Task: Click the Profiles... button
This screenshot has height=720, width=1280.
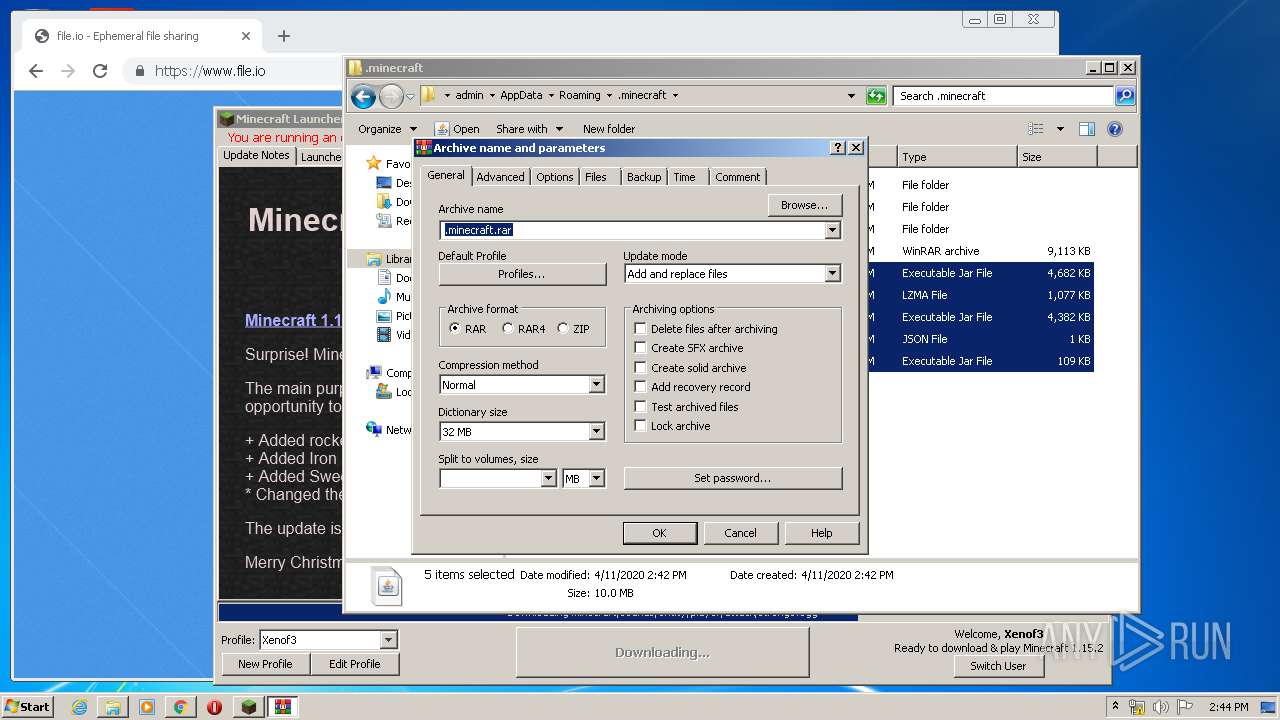Action: click(522, 274)
